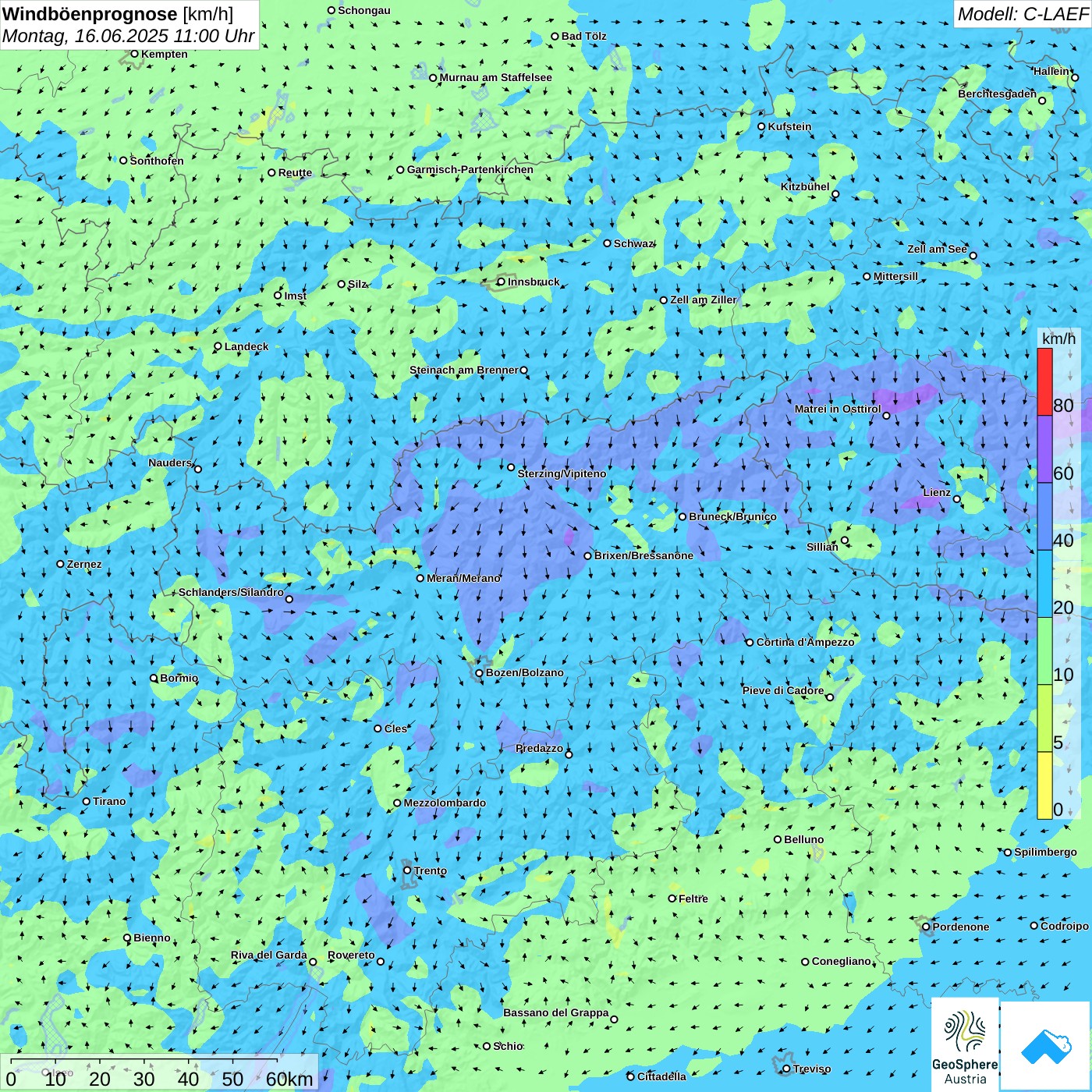Click the legend 'km/h' unit heading
1092x1092 pixels.
(x=1058, y=339)
